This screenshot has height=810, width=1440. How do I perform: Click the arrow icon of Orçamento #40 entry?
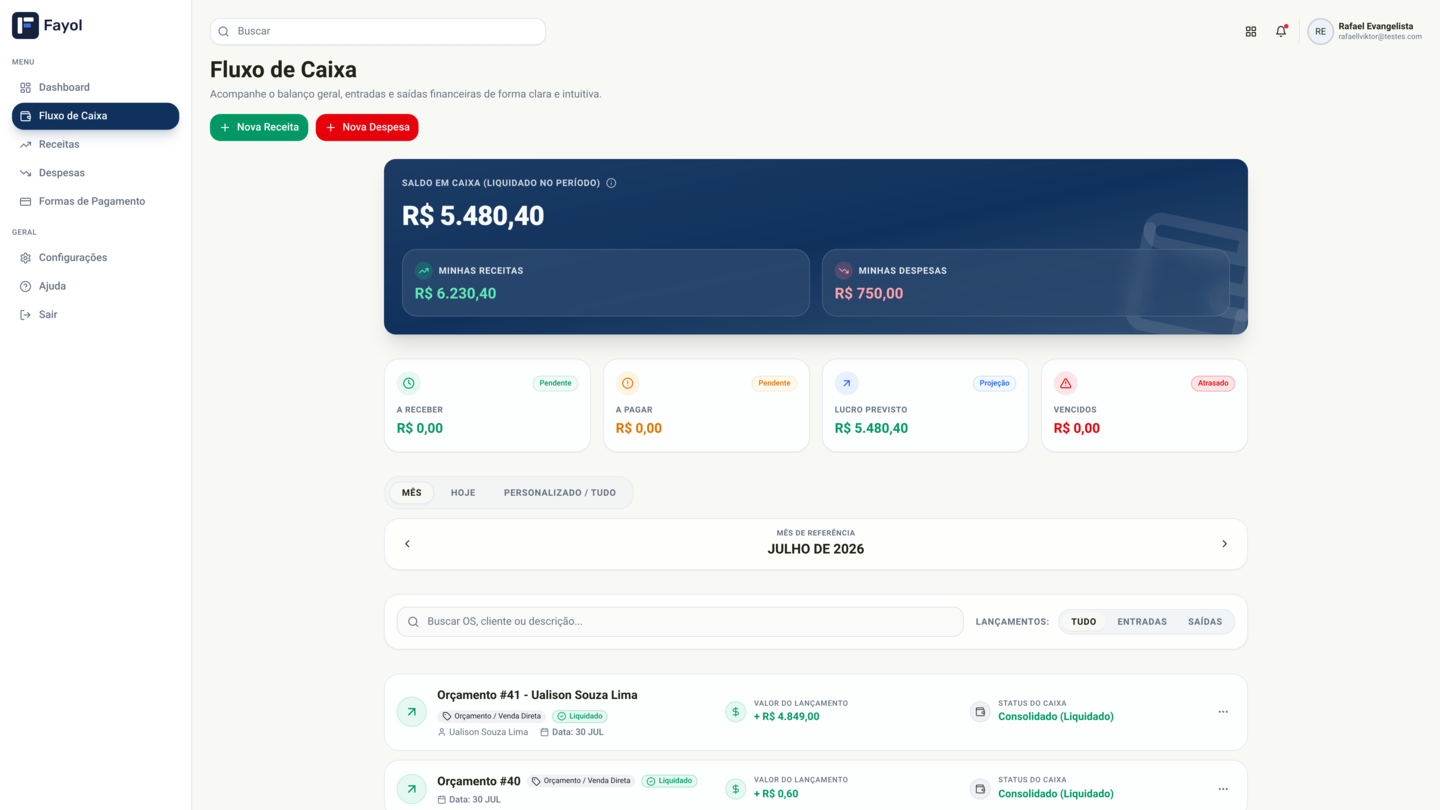coord(411,789)
